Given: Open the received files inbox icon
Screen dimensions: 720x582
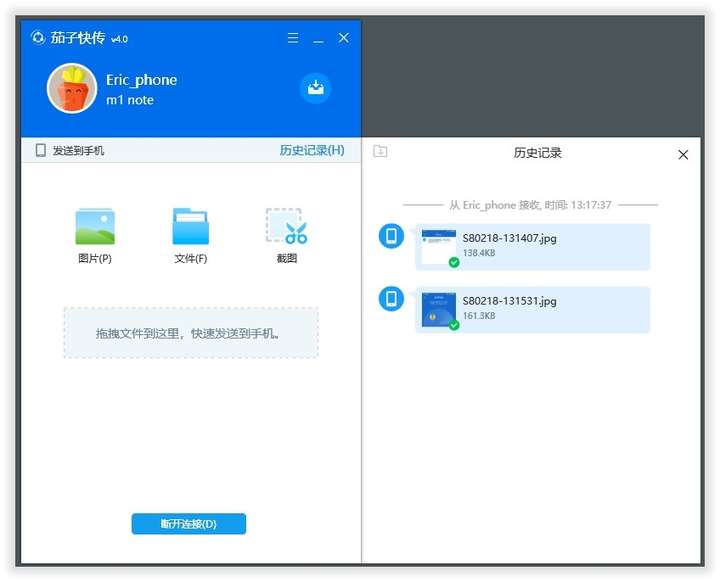Looking at the screenshot, I should pos(316,87).
